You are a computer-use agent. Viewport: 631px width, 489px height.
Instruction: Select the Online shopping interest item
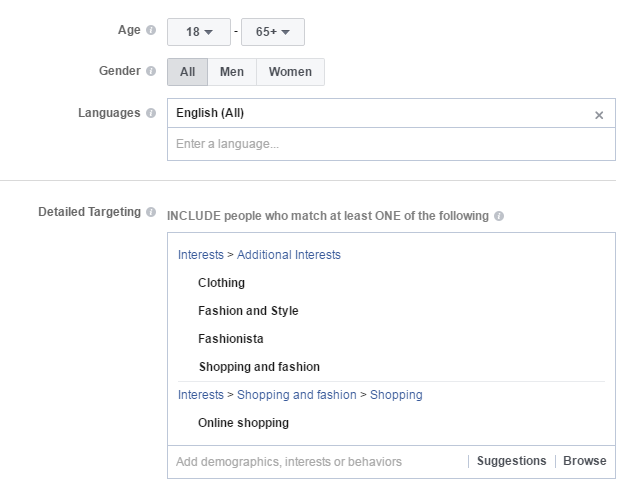[x=243, y=423]
